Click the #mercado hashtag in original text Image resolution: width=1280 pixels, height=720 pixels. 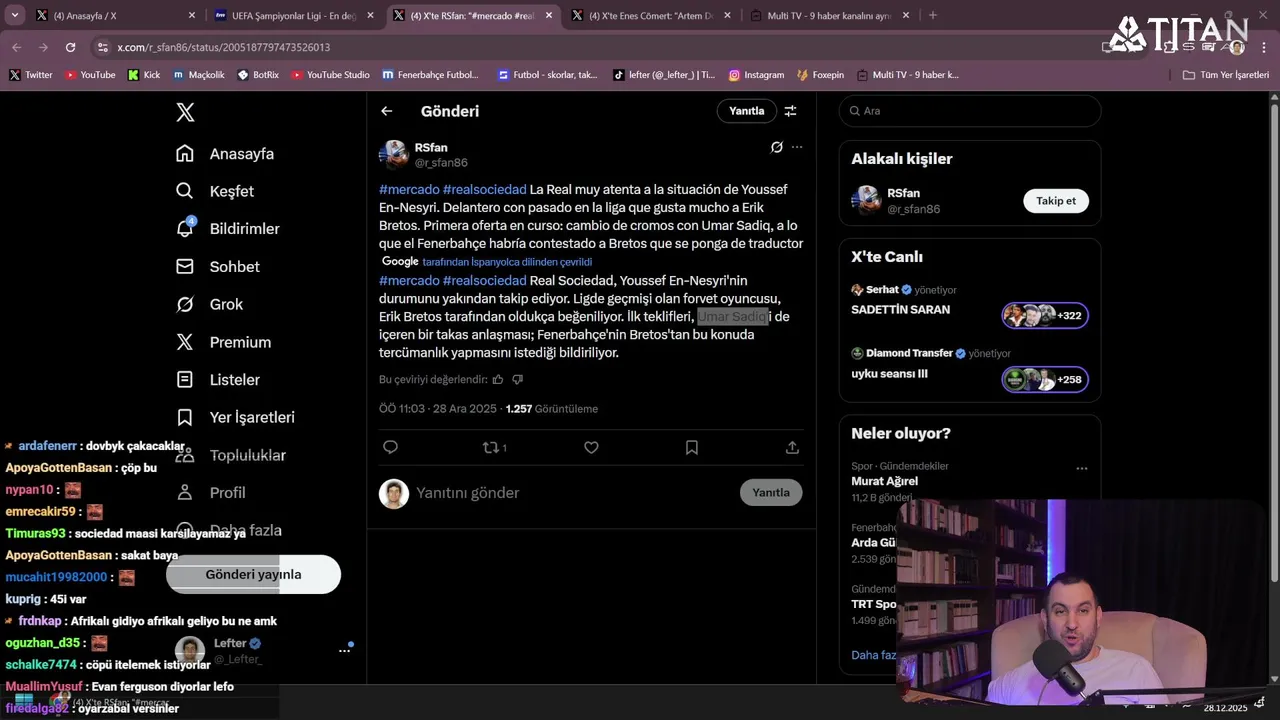coord(409,189)
